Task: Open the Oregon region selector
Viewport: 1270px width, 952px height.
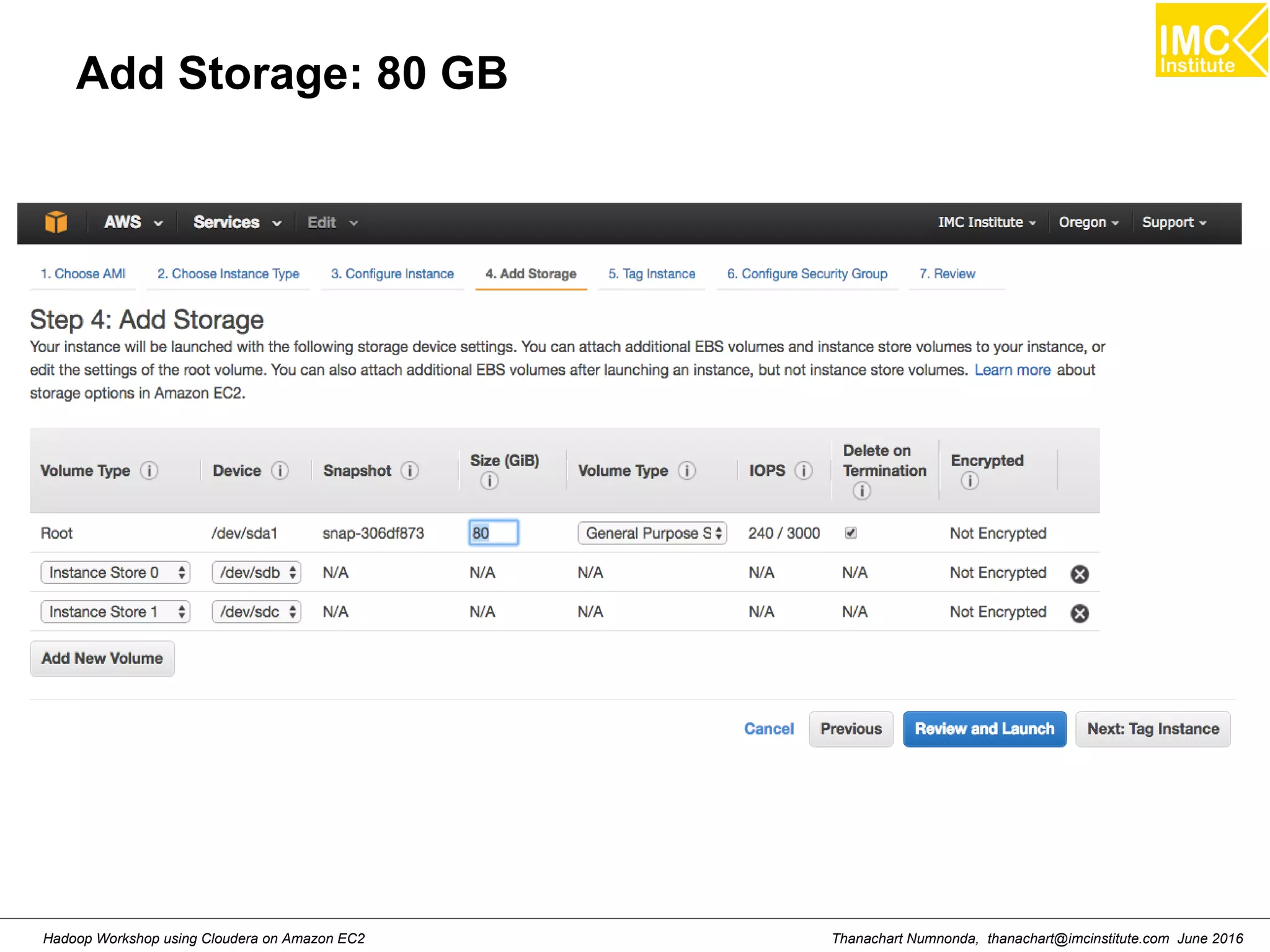Action: [x=1088, y=223]
